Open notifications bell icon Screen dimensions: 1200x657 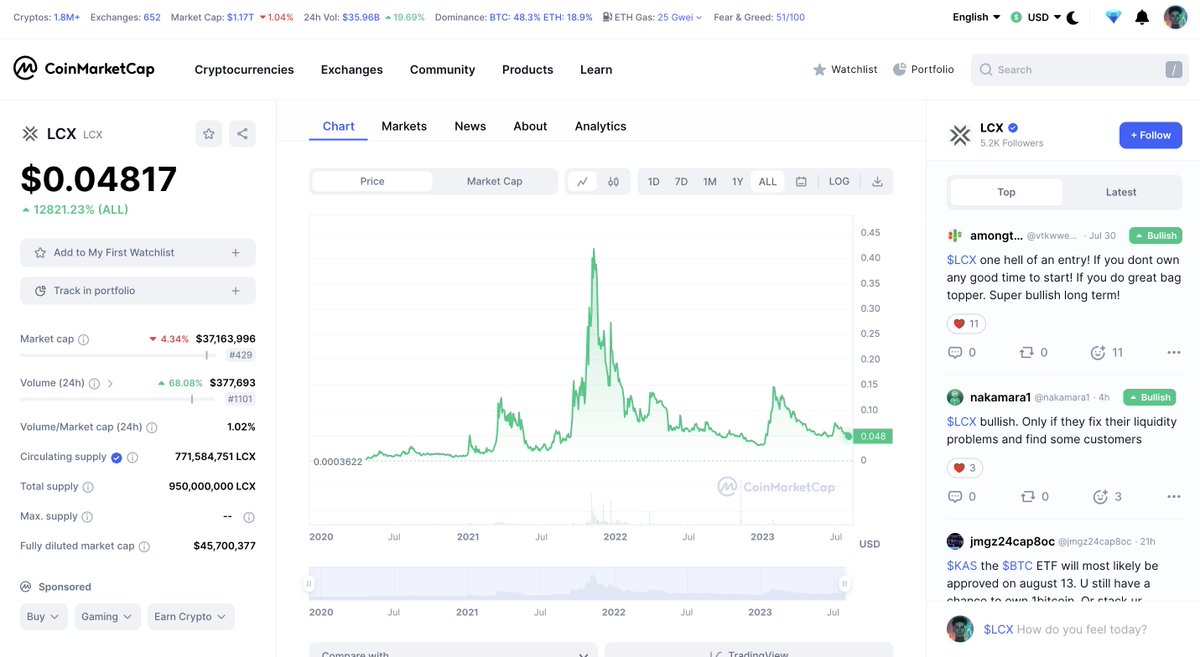tap(1142, 17)
